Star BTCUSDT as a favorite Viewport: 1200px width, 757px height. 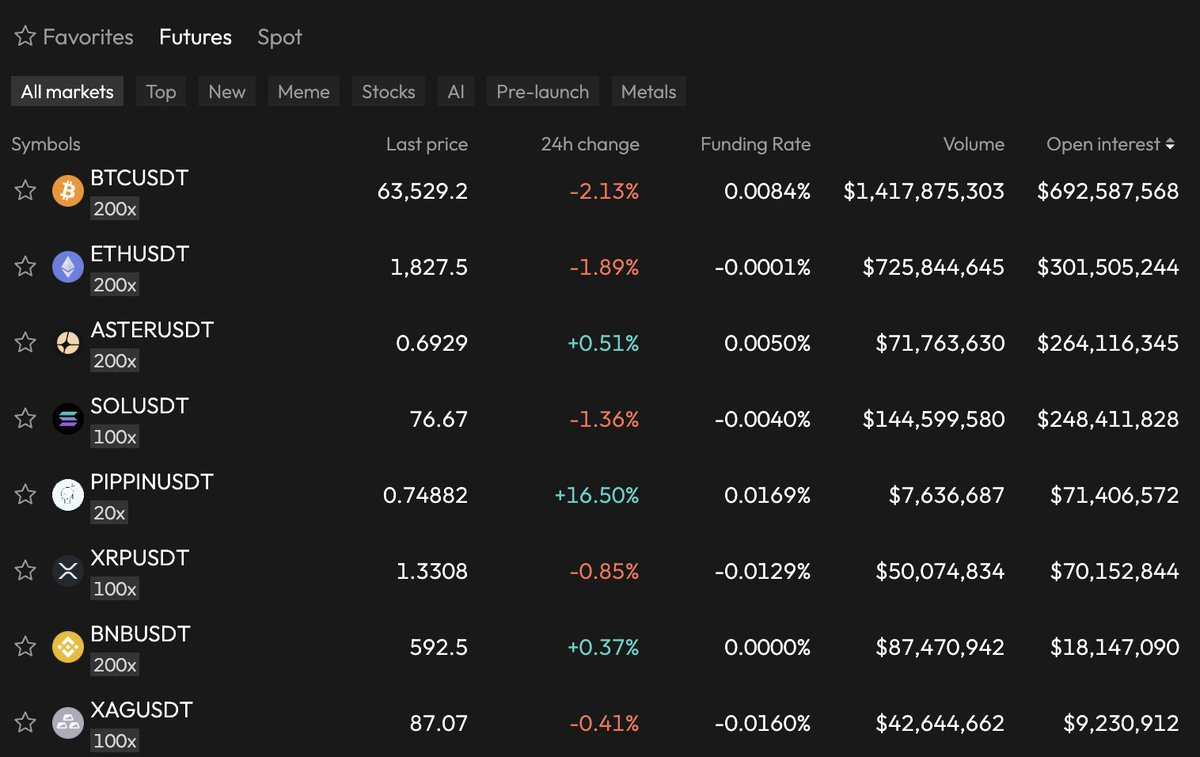(25, 190)
